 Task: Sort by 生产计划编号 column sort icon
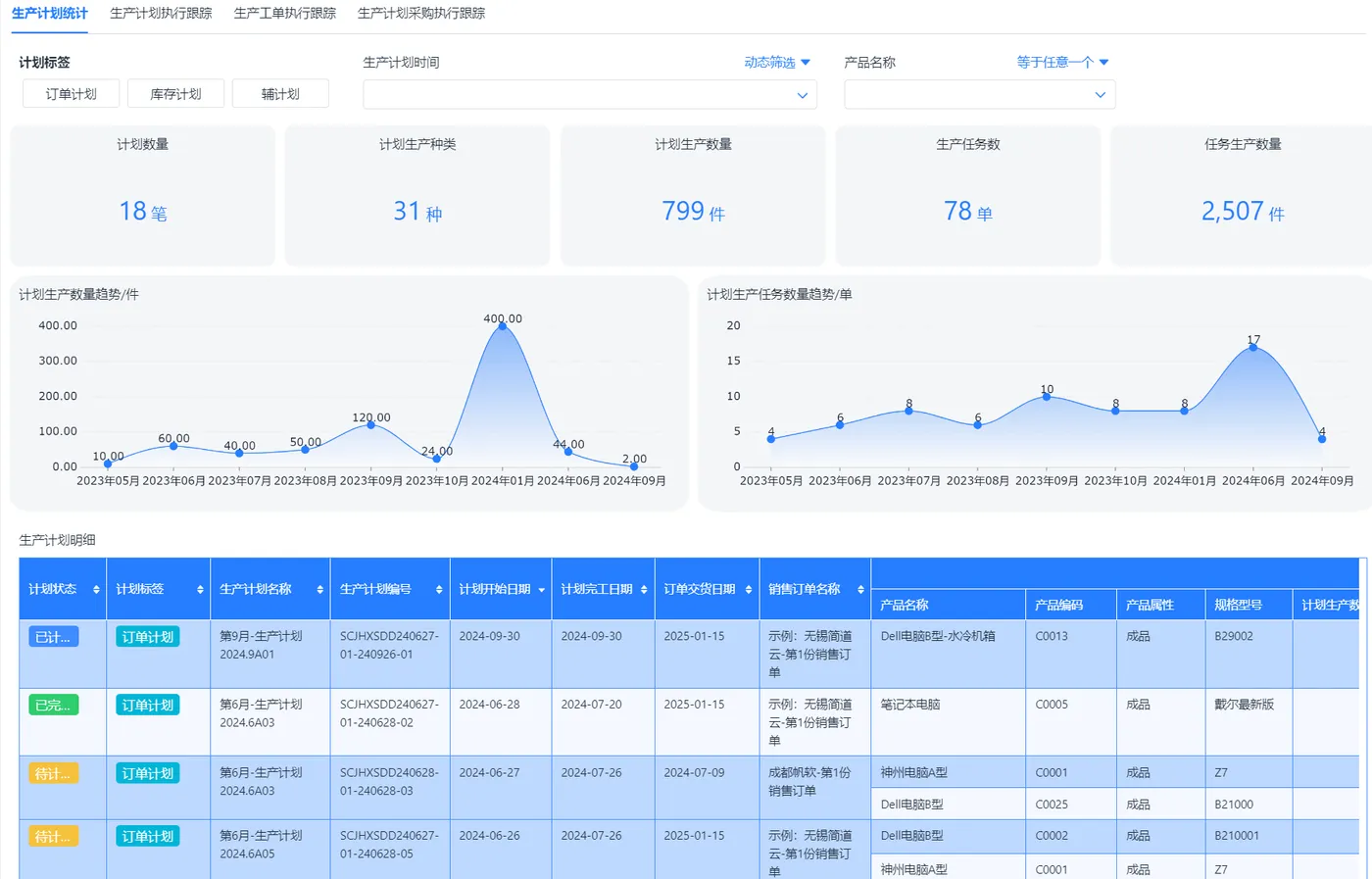point(439,590)
